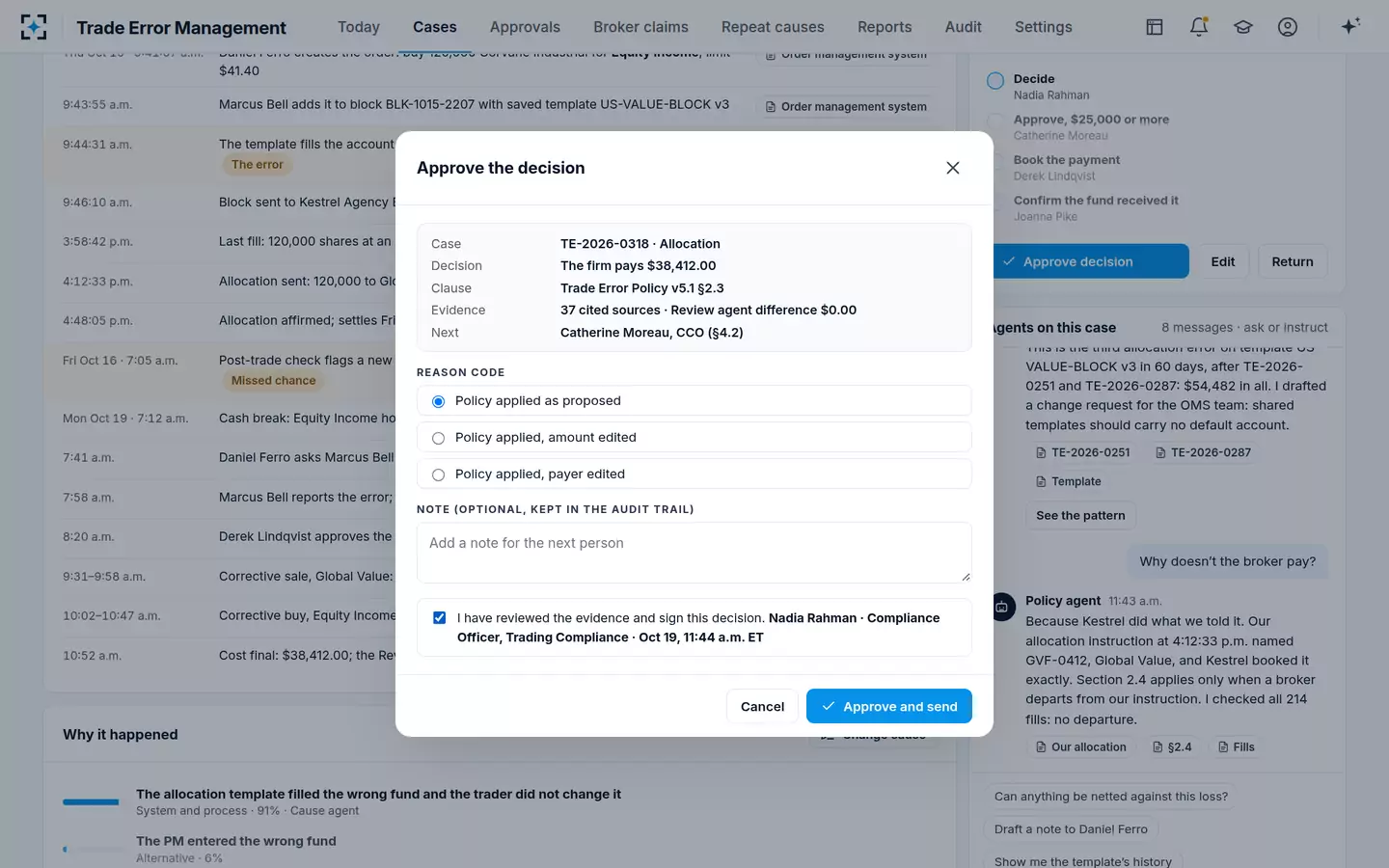This screenshot has height=868, width=1389.
Task: Switch to the Today tab
Action: [x=359, y=27]
